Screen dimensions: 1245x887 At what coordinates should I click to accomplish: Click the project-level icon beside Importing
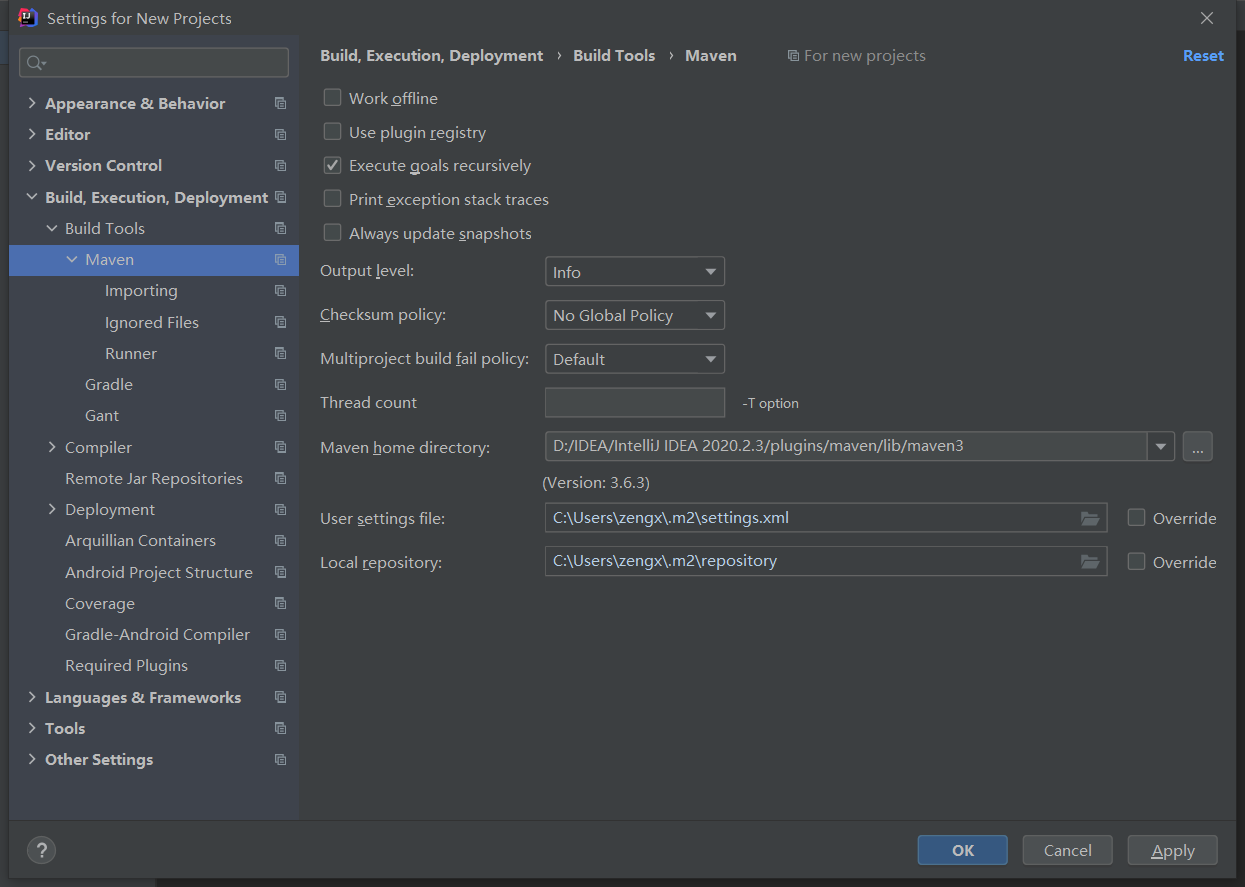(280, 291)
